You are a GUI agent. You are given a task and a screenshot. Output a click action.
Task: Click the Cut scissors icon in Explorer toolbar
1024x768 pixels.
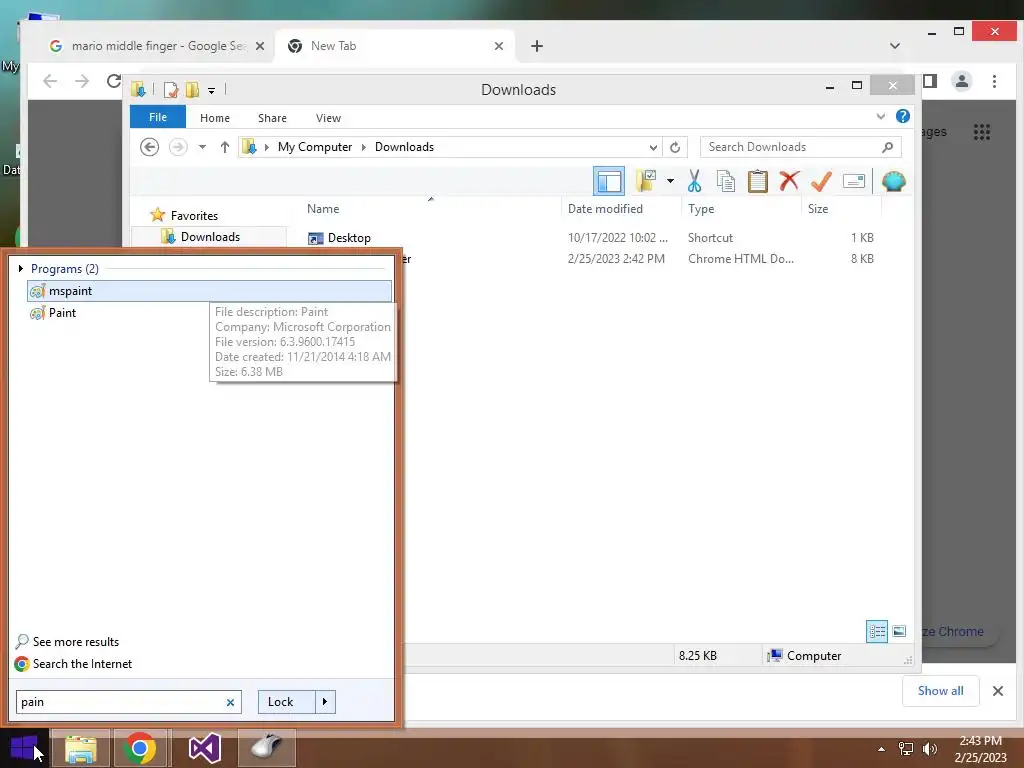coord(694,181)
